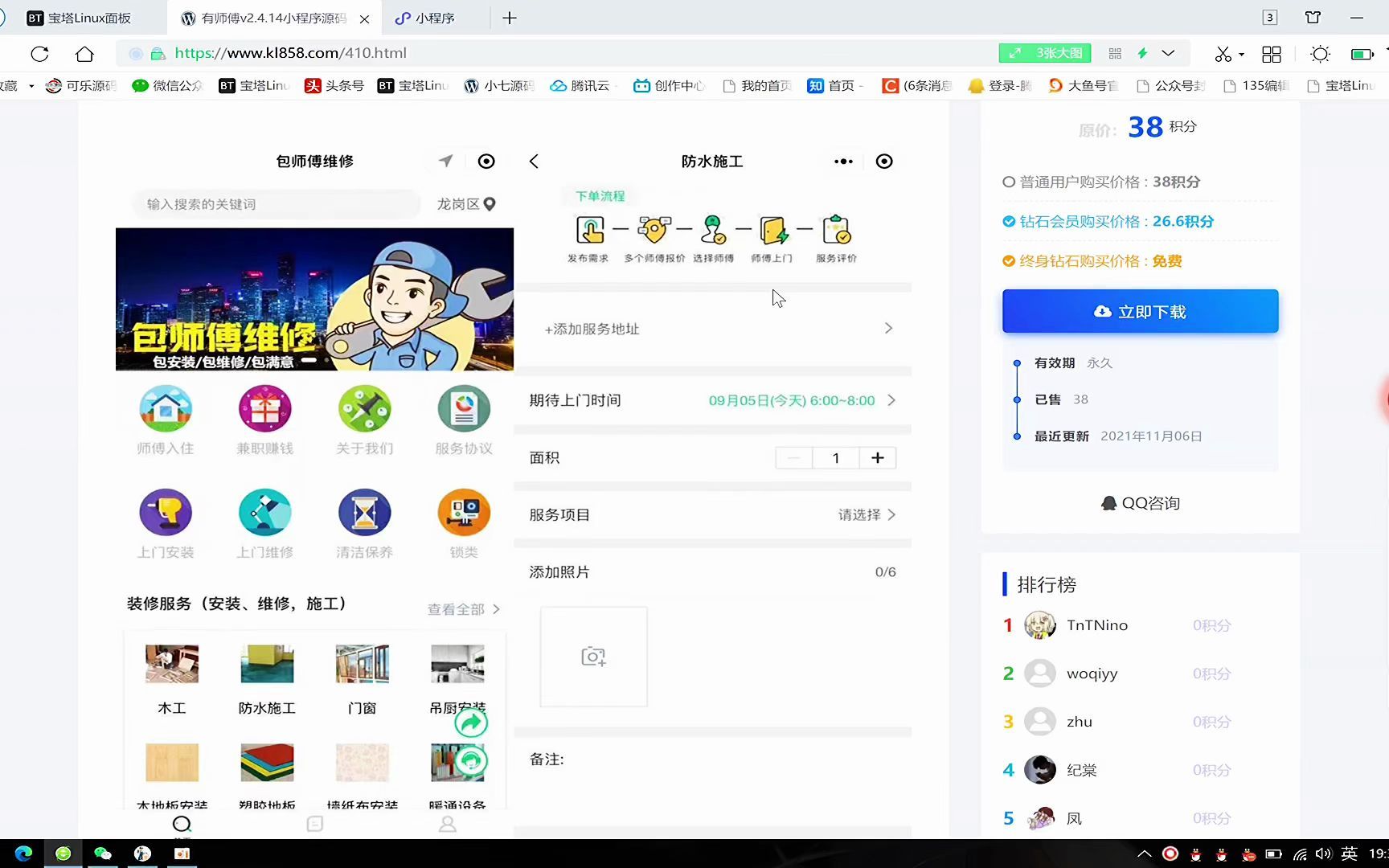Open WeChat from the taskbar

pyautogui.click(x=103, y=854)
